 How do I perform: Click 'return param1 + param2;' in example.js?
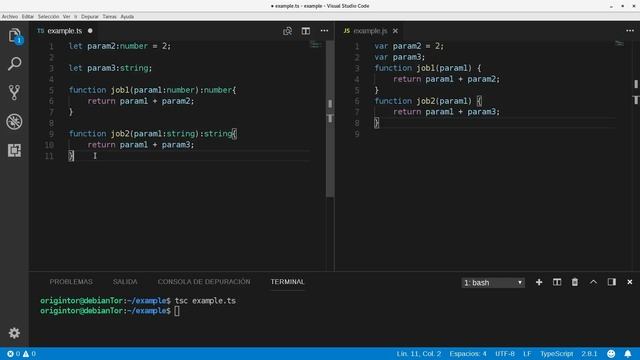(x=446, y=79)
